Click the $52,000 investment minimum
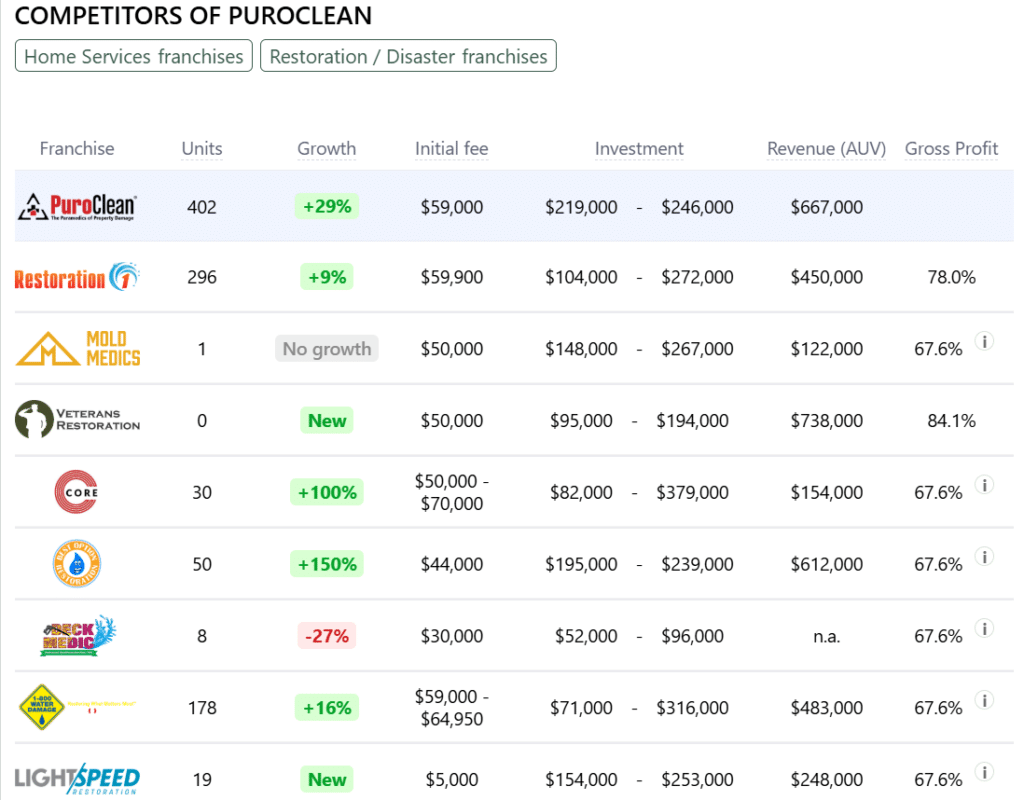Image resolution: width=1024 pixels, height=800 pixels. (586, 636)
